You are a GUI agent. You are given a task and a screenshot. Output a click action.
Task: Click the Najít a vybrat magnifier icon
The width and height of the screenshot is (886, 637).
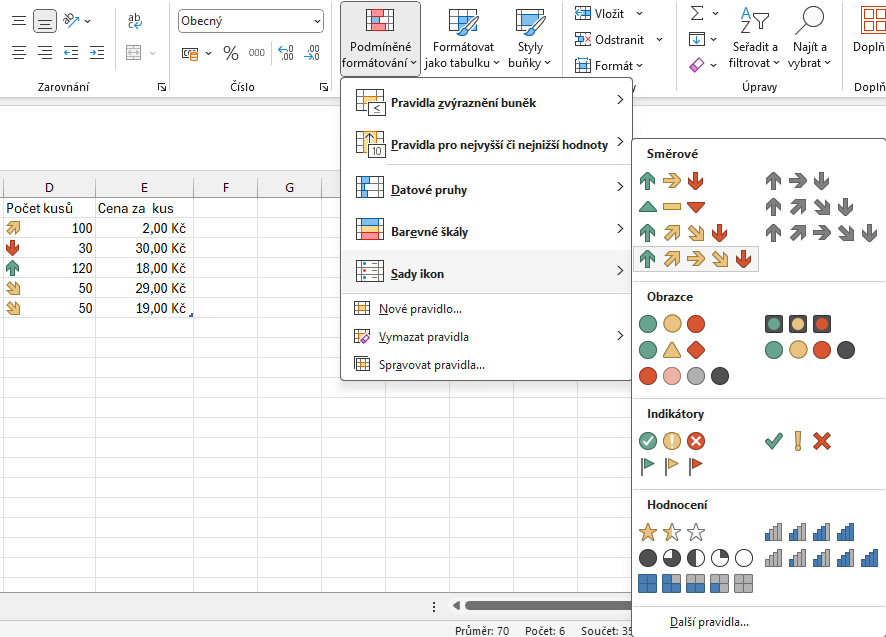[x=811, y=18]
